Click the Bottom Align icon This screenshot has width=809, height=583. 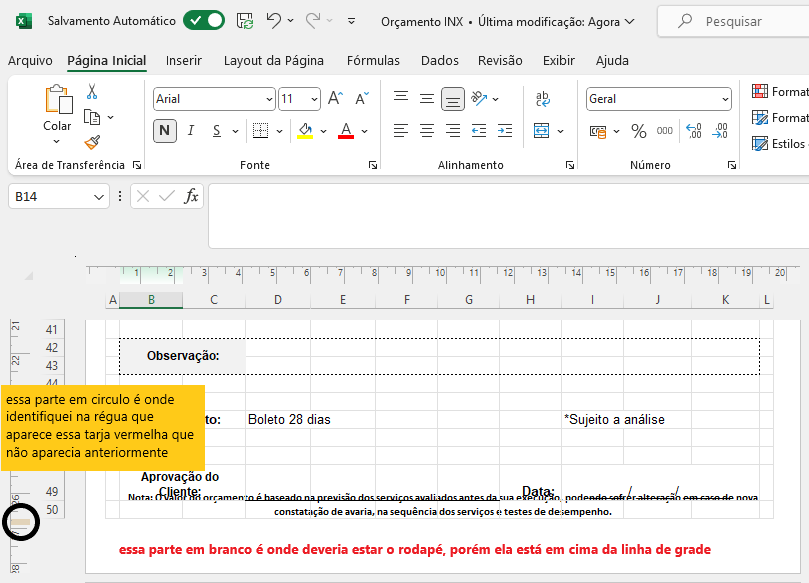[453, 99]
